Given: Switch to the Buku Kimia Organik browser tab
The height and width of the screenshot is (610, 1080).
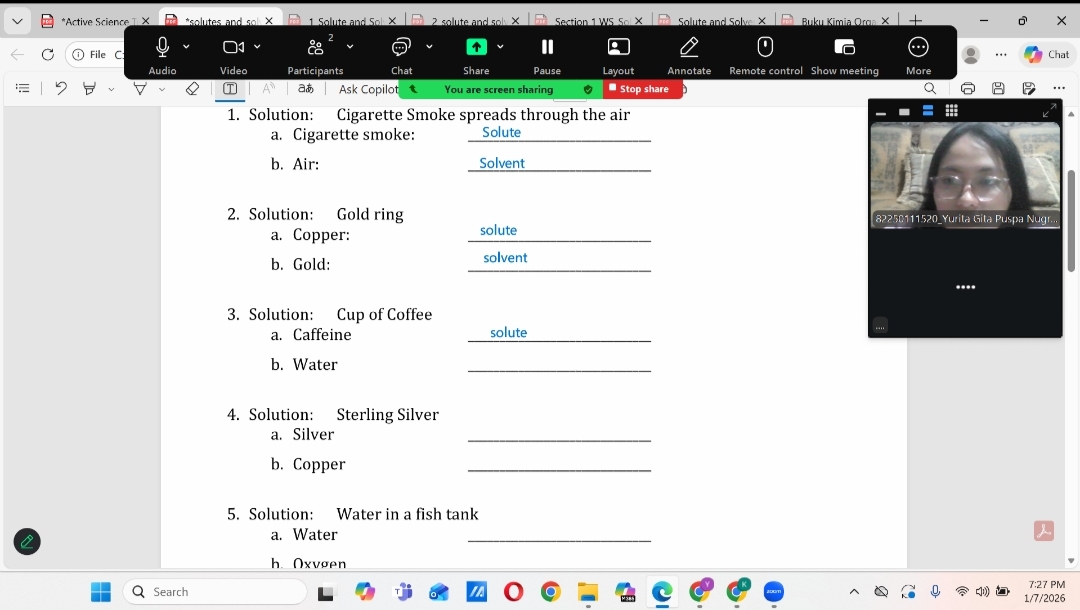Looking at the screenshot, I should click(830, 21).
